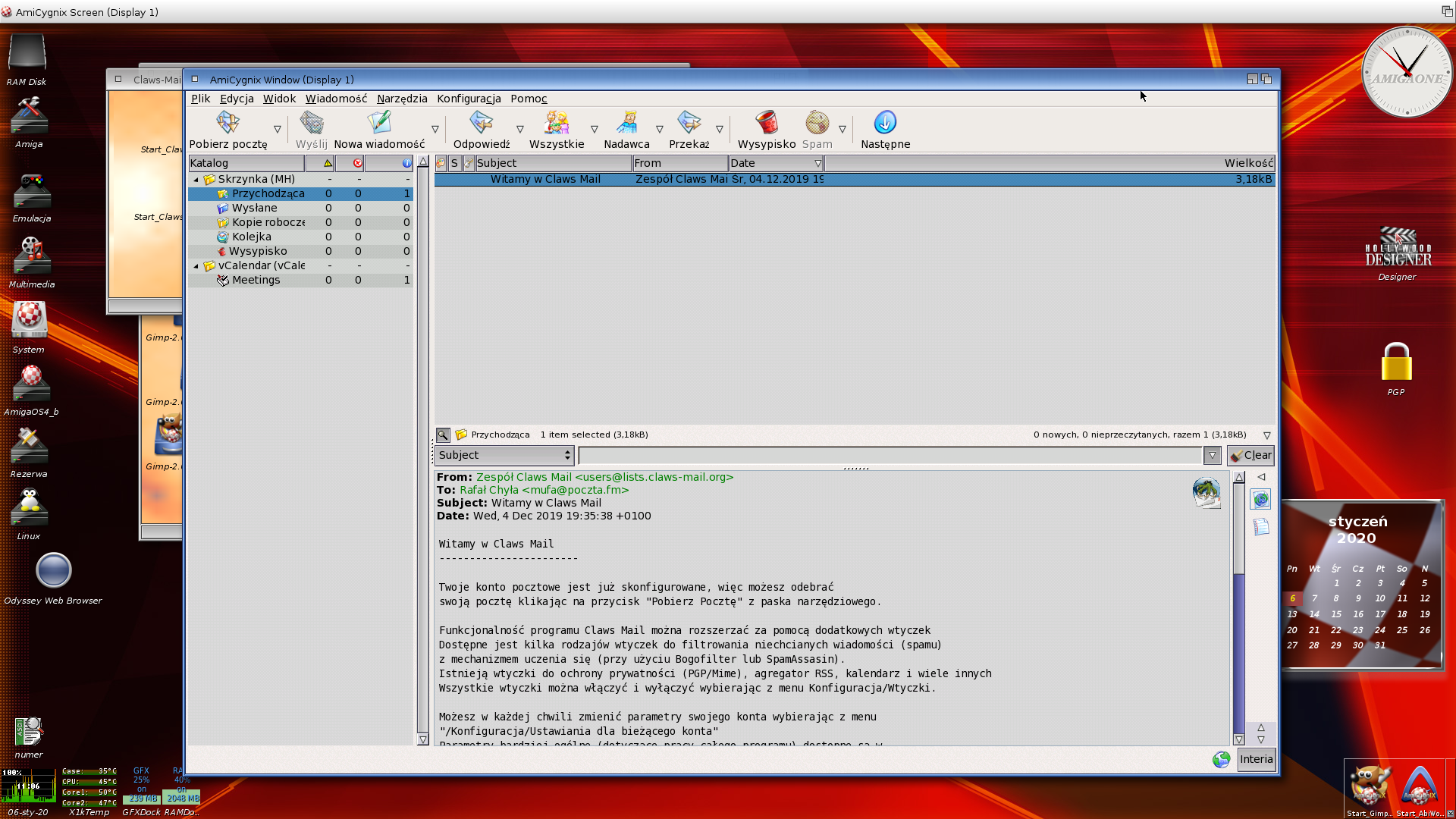This screenshot has height=819, width=1456.
Task: Mark message as Spam icon
Action: pos(817,122)
